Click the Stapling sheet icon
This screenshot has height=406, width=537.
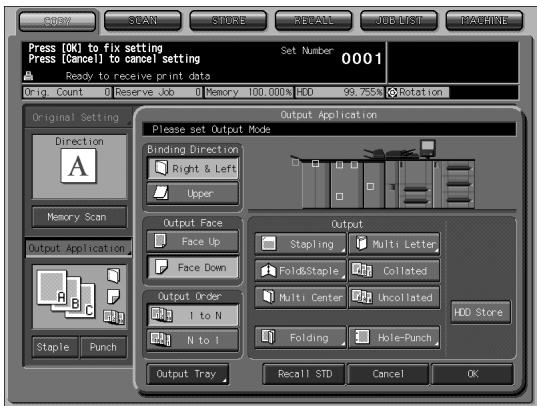click(269, 243)
